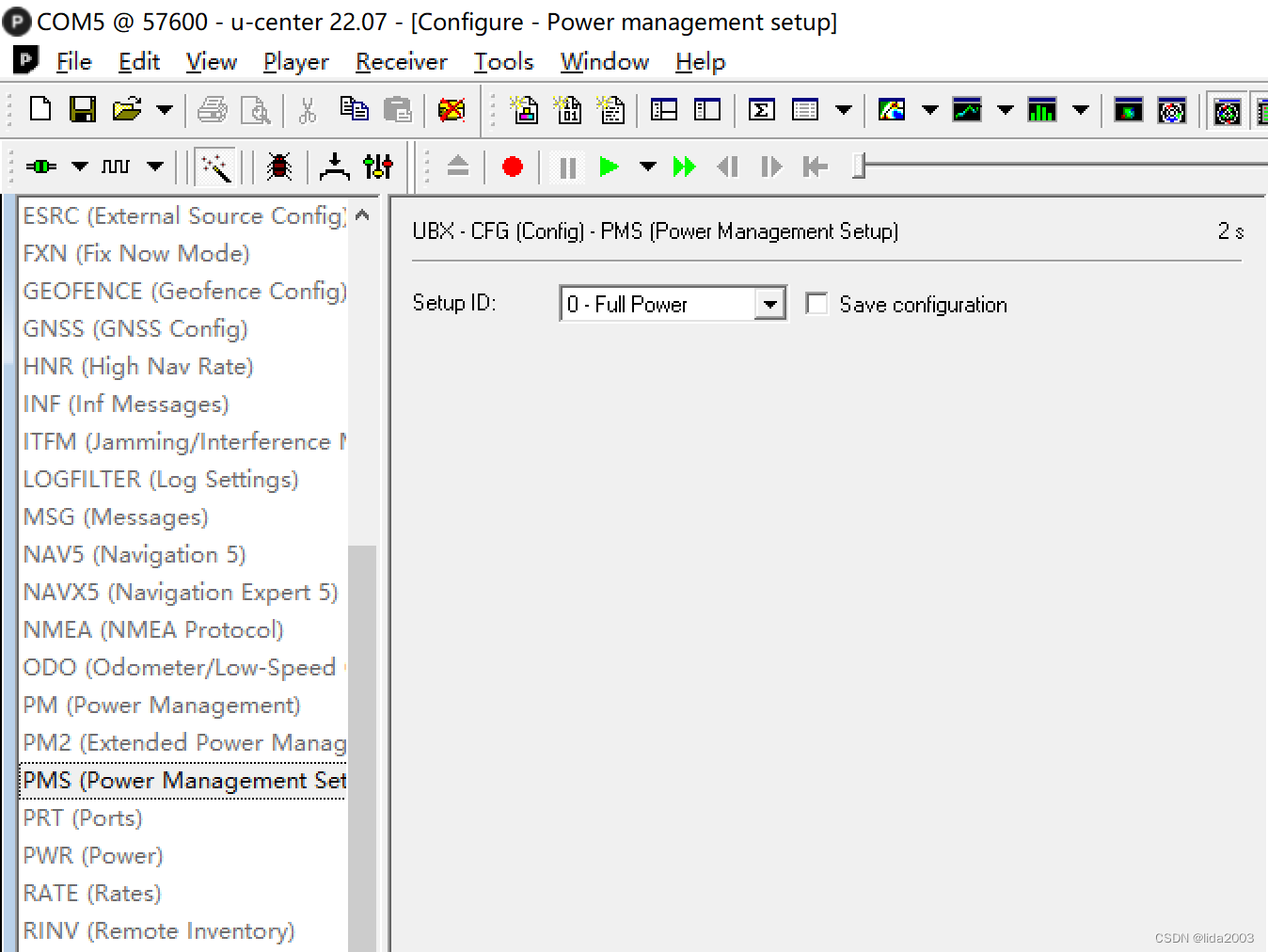This screenshot has width=1268, height=952.
Task: Select RATE (Rates) in the list
Action: [x=92, y=893]
